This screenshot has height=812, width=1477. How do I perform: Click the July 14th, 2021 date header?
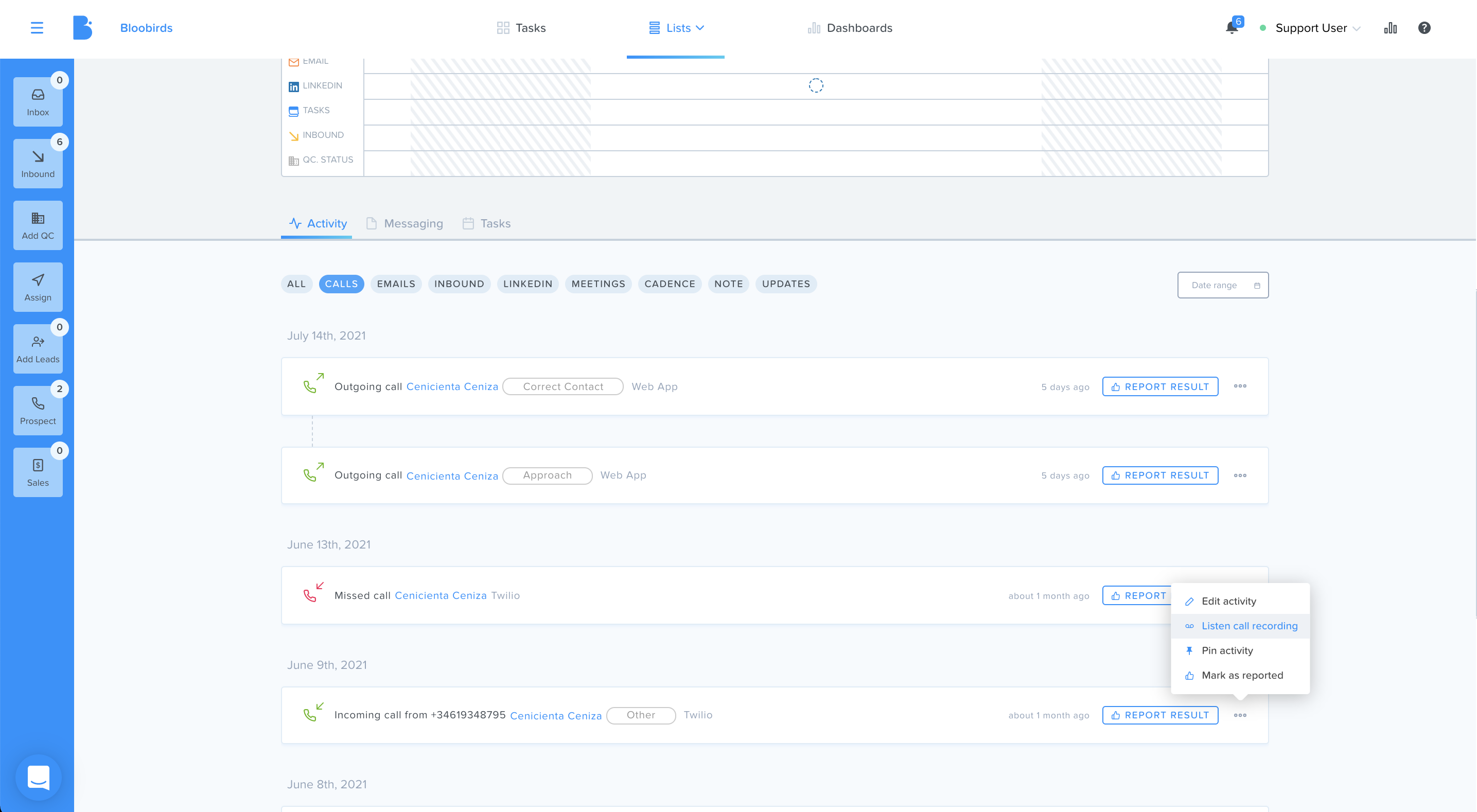tap(326, 336)
